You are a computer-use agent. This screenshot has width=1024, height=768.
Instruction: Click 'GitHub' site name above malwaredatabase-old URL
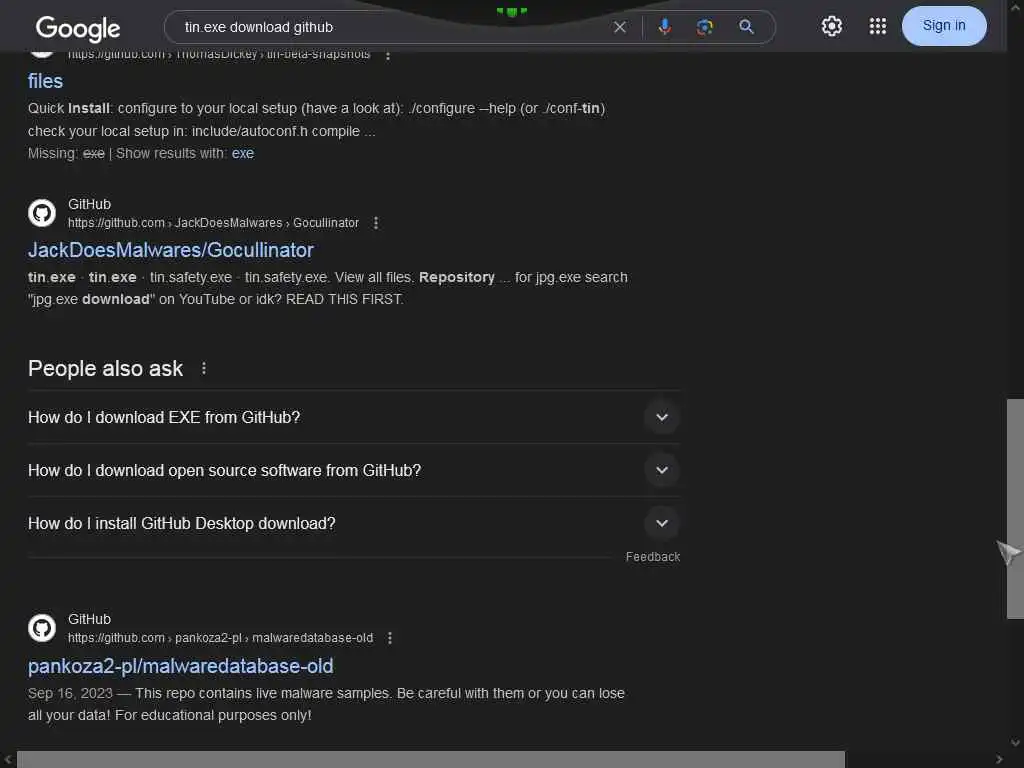coord(89,619)
